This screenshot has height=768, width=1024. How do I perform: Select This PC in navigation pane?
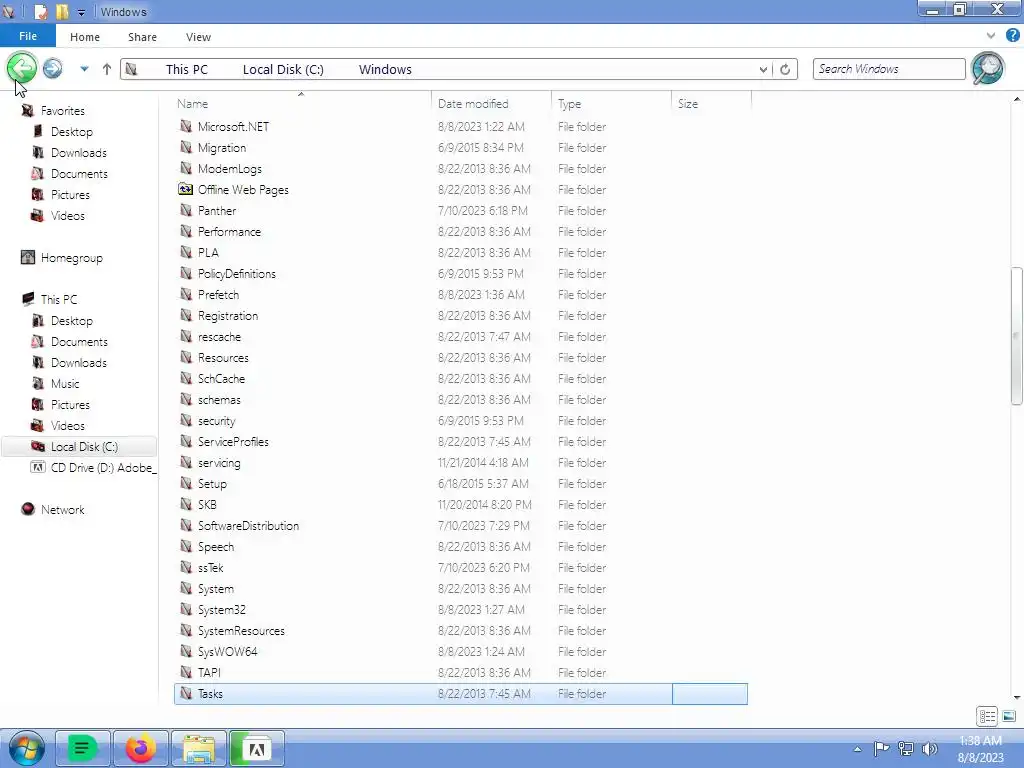pyautogui.click(x=59, y=300)
